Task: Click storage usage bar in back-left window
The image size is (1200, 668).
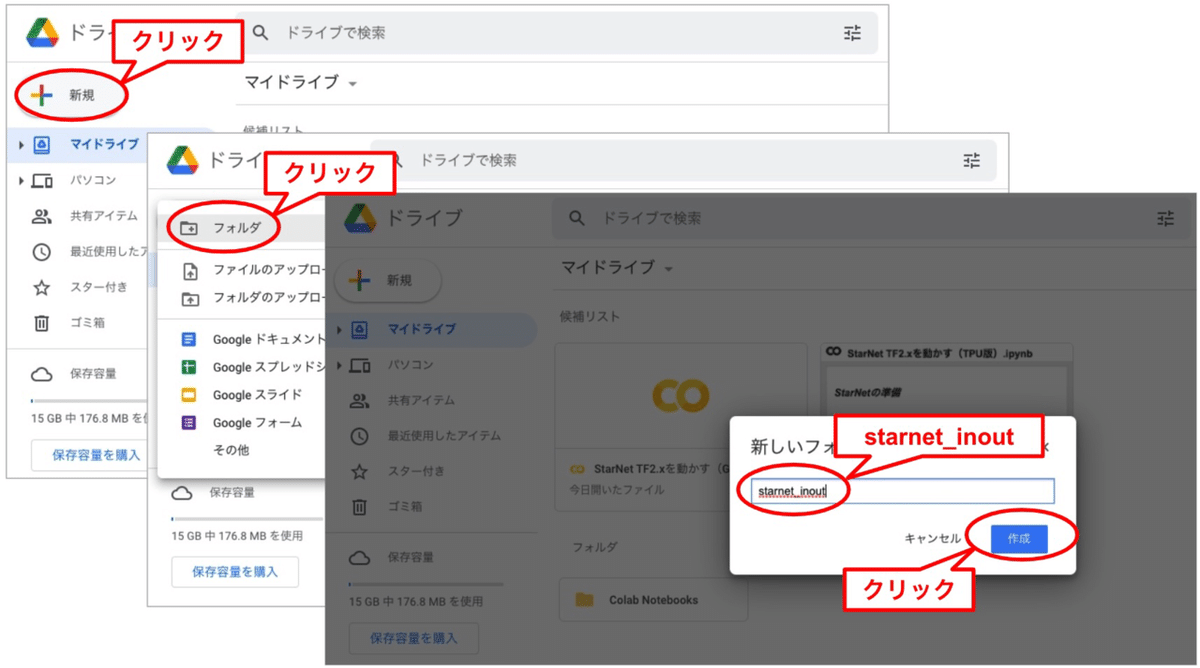Action: (x=90, y=399)
